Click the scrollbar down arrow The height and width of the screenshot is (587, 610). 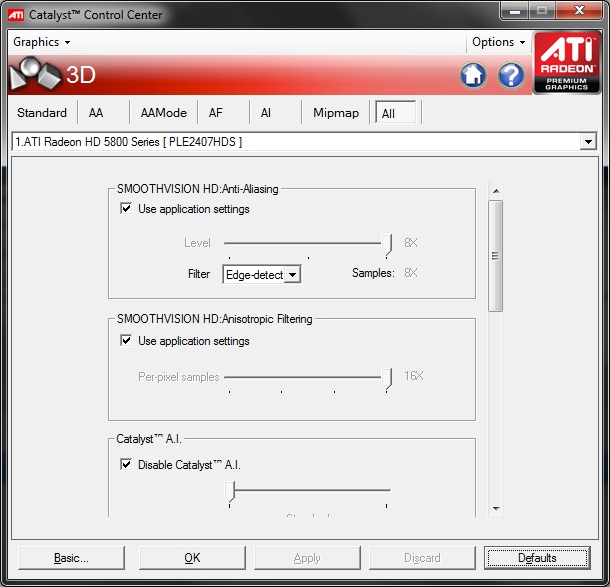click(x=496, y=508)
